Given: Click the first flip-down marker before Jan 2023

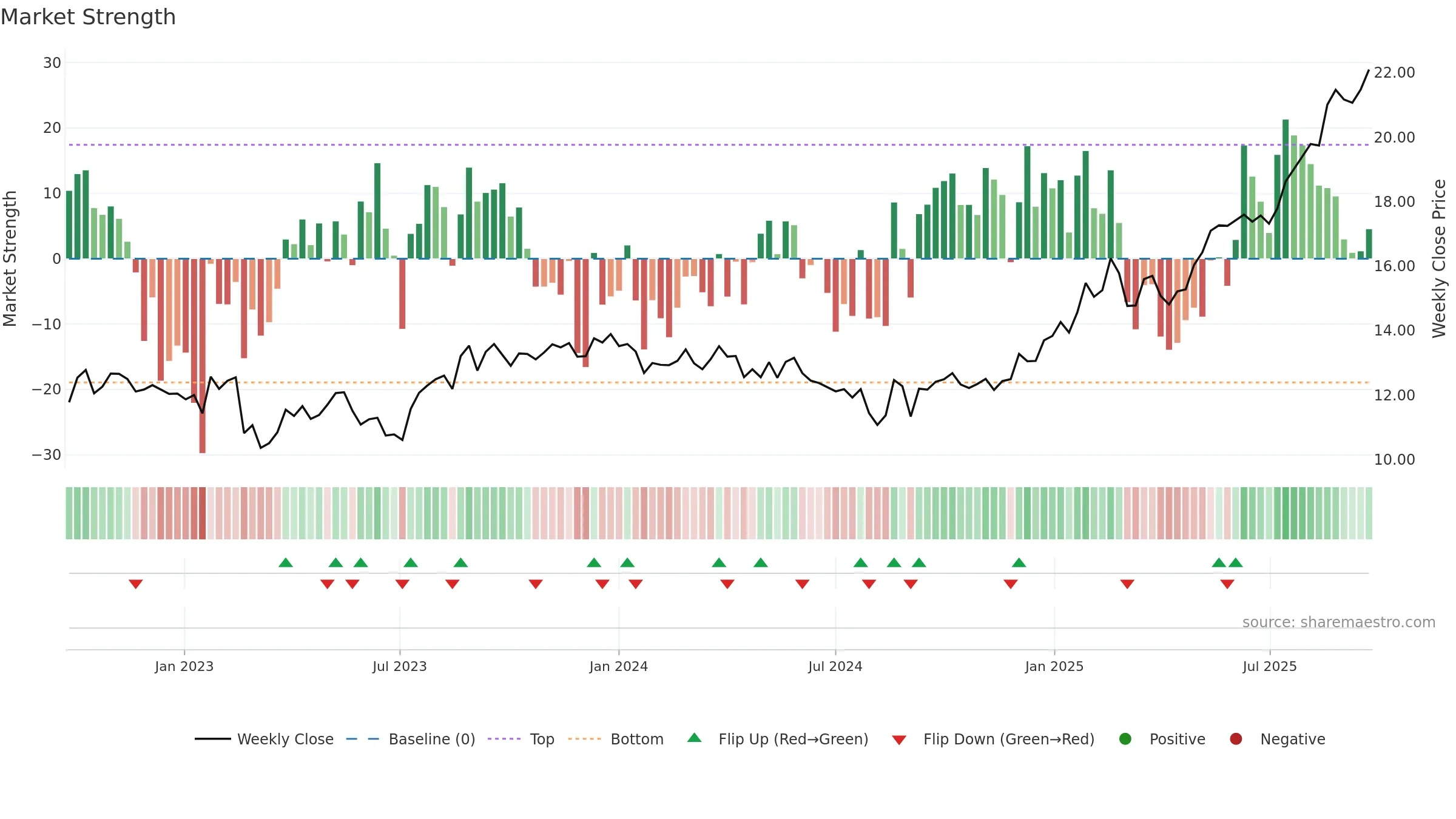Looking at the screenshot, I should pos(136,584).
